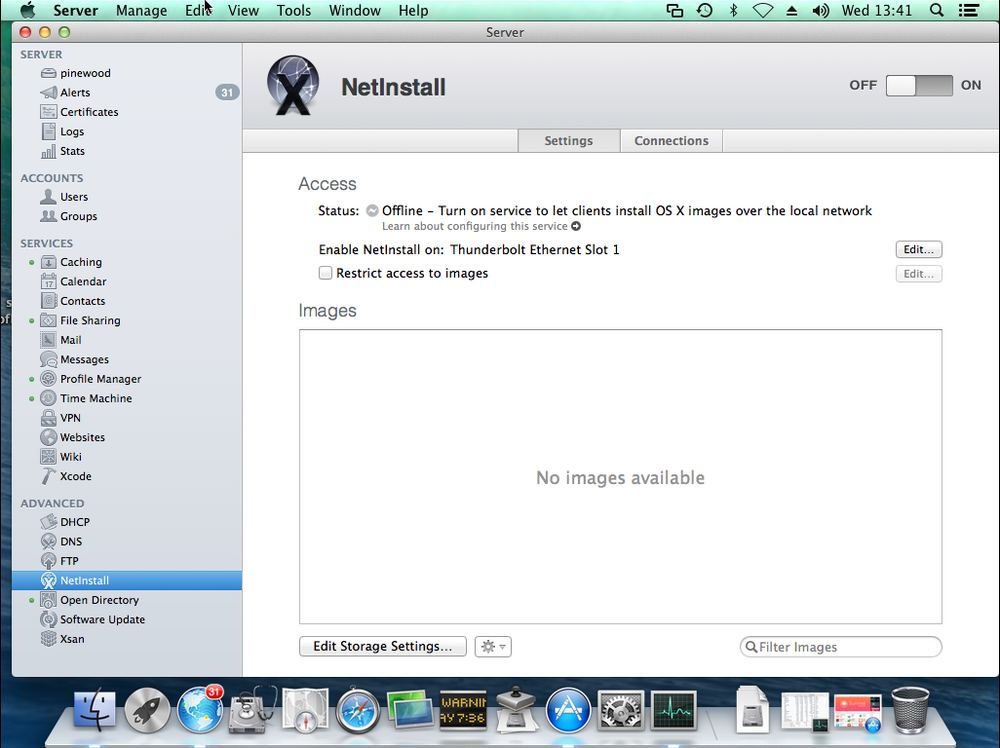Open the Window menu
1000x748 pixels.
click(355, 10)
